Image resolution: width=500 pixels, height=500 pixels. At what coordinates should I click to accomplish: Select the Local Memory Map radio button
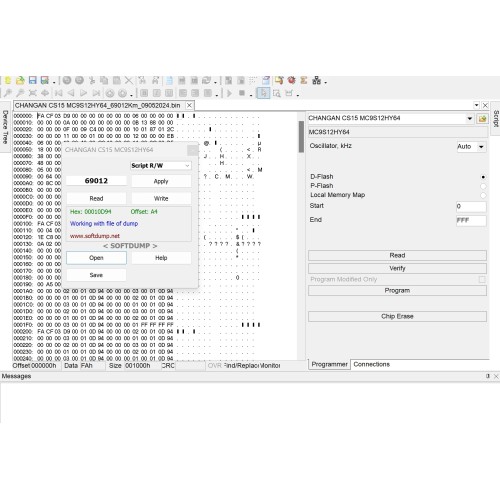pyautogui.click(x=483, y=195)
